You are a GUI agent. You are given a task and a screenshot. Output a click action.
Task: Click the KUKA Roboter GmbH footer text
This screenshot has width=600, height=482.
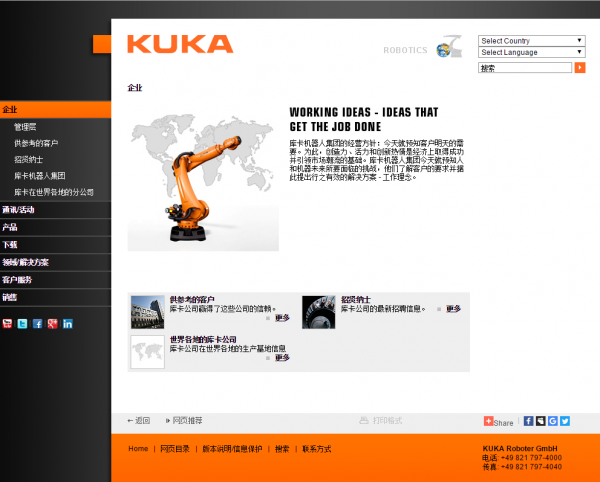[520, 448]
